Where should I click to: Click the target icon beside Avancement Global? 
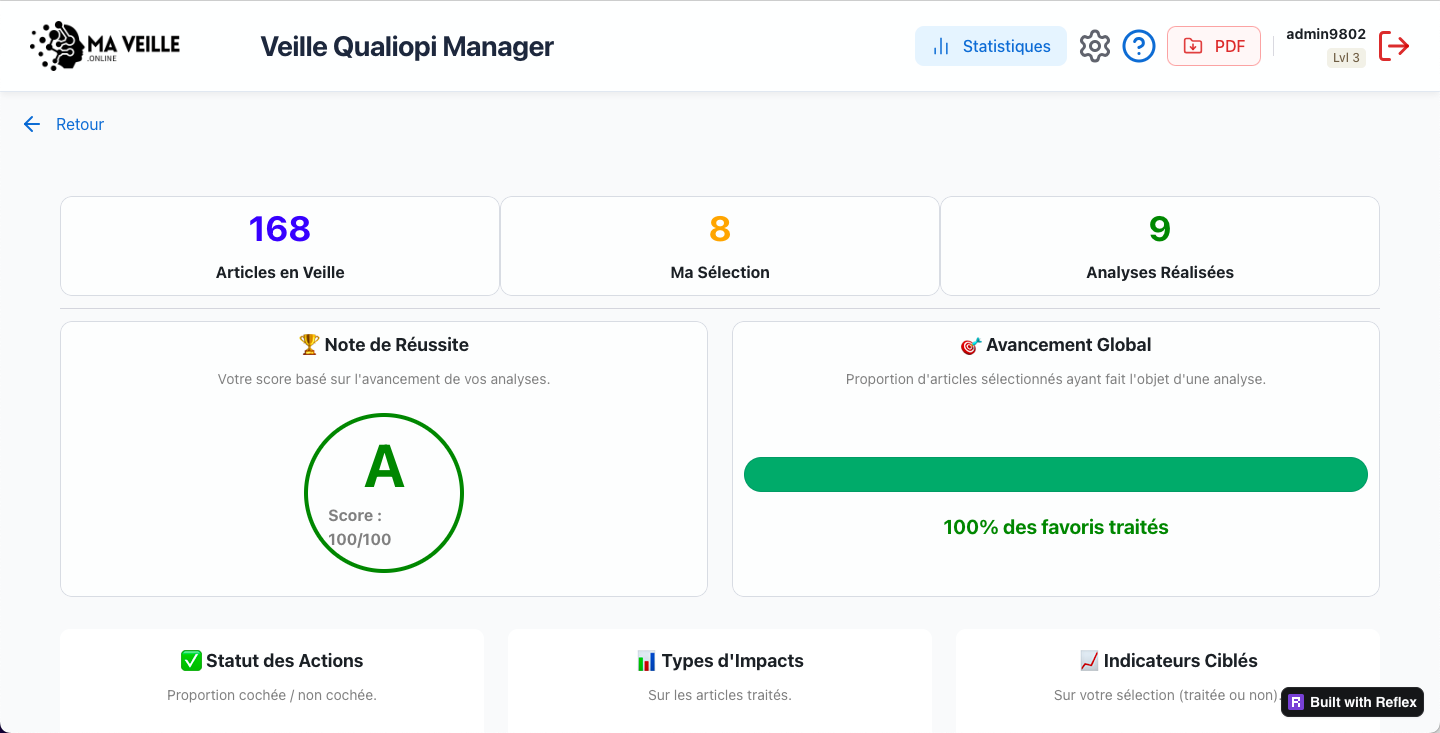tap(970, 346)
